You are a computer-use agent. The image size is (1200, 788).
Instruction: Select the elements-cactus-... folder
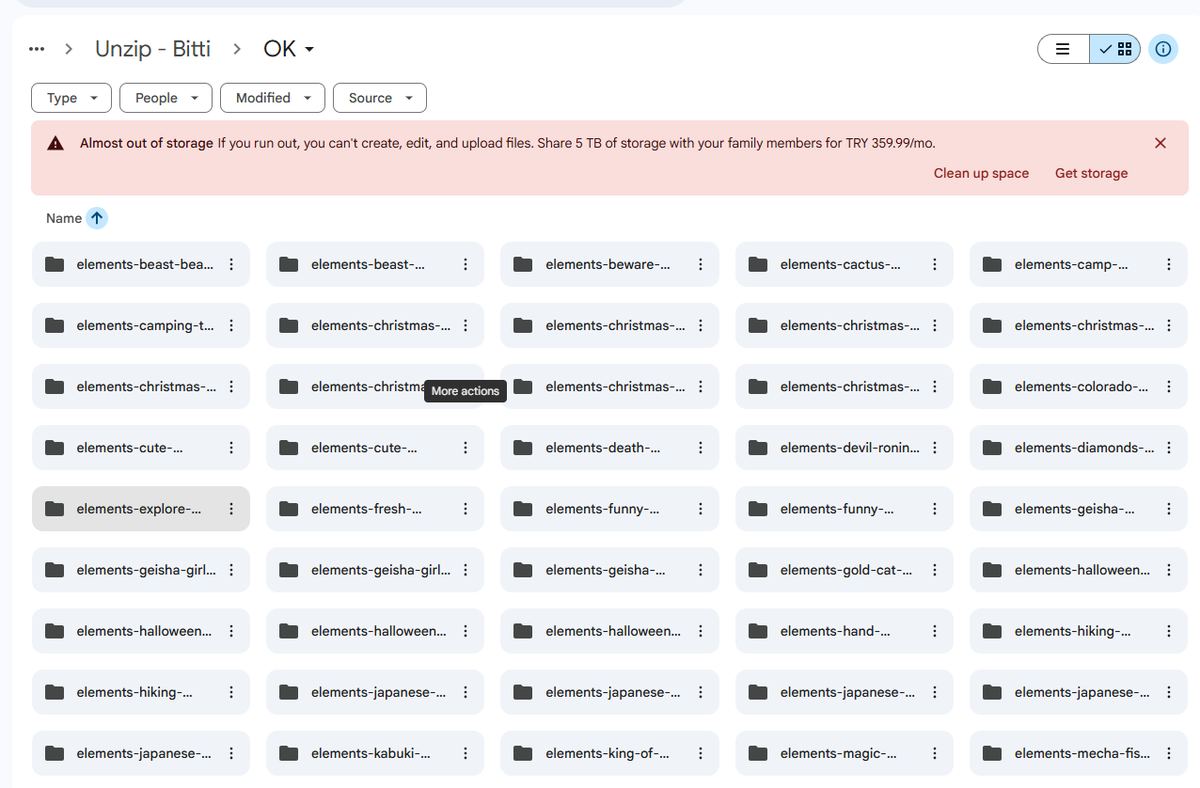[x=844, y=264]
